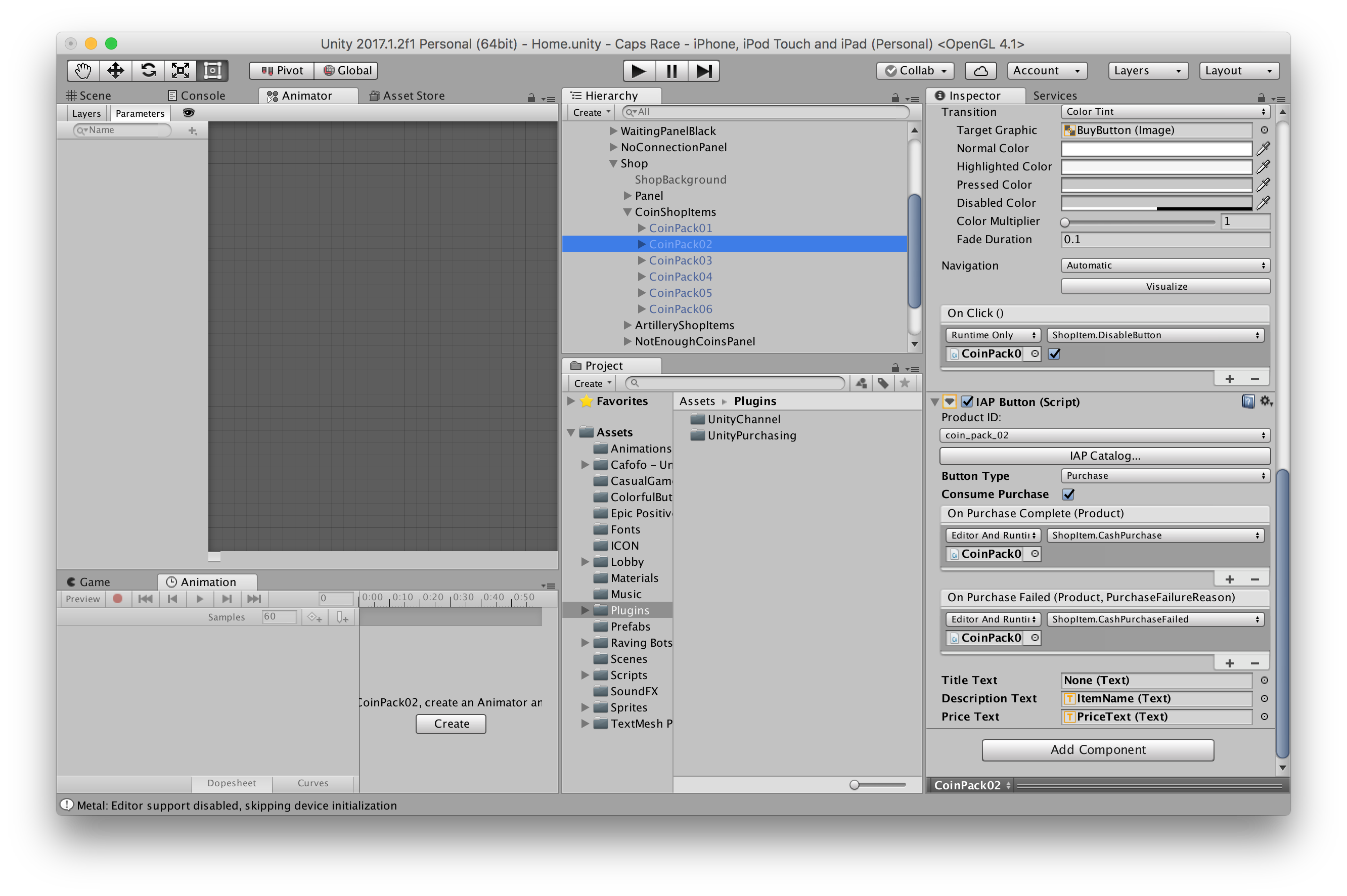Click the IAP Catalog... button
This screenshot has height=896, width=1347.
coord(1104,456)
